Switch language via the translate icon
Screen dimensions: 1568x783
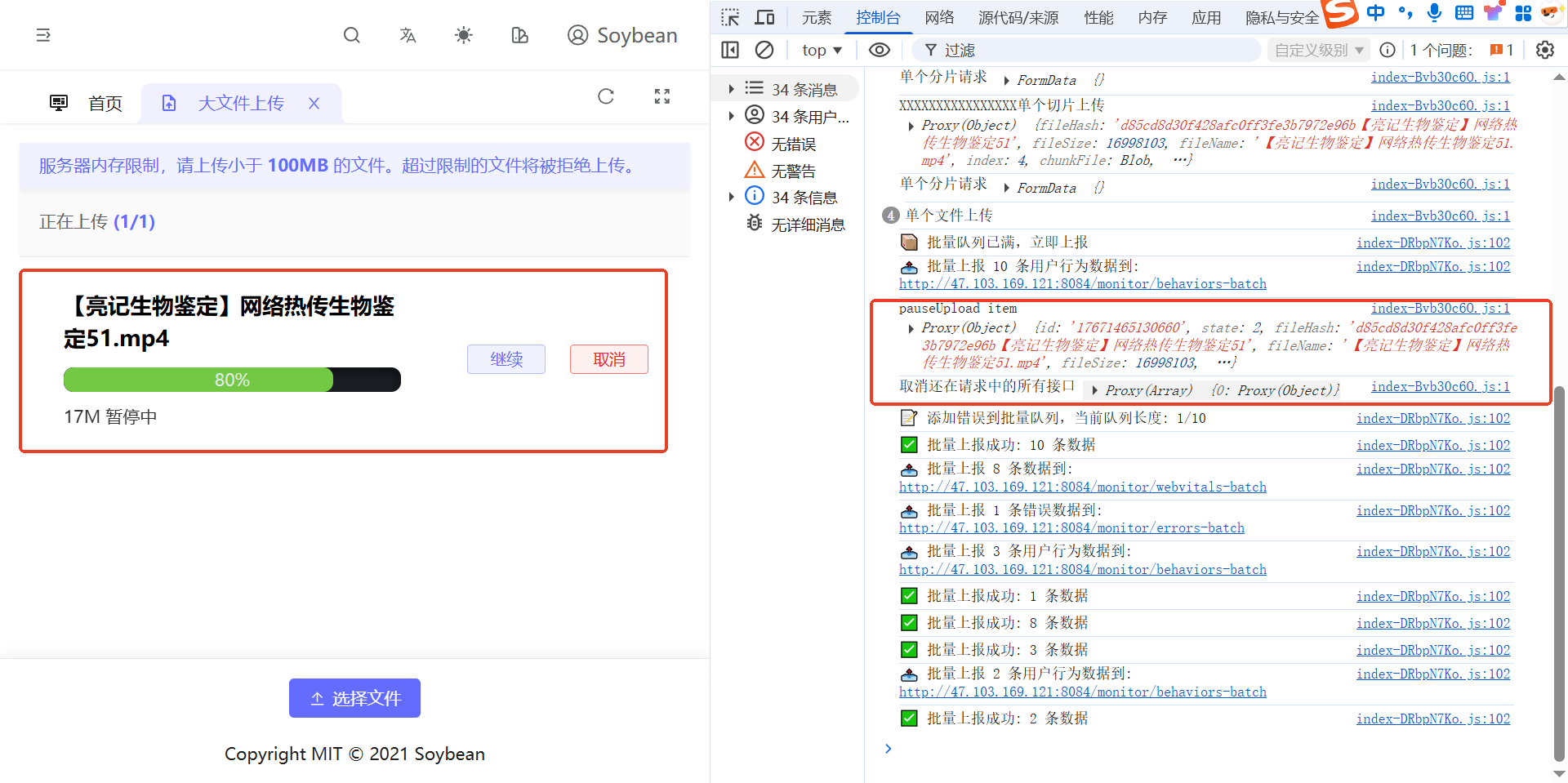click(408, 35)
